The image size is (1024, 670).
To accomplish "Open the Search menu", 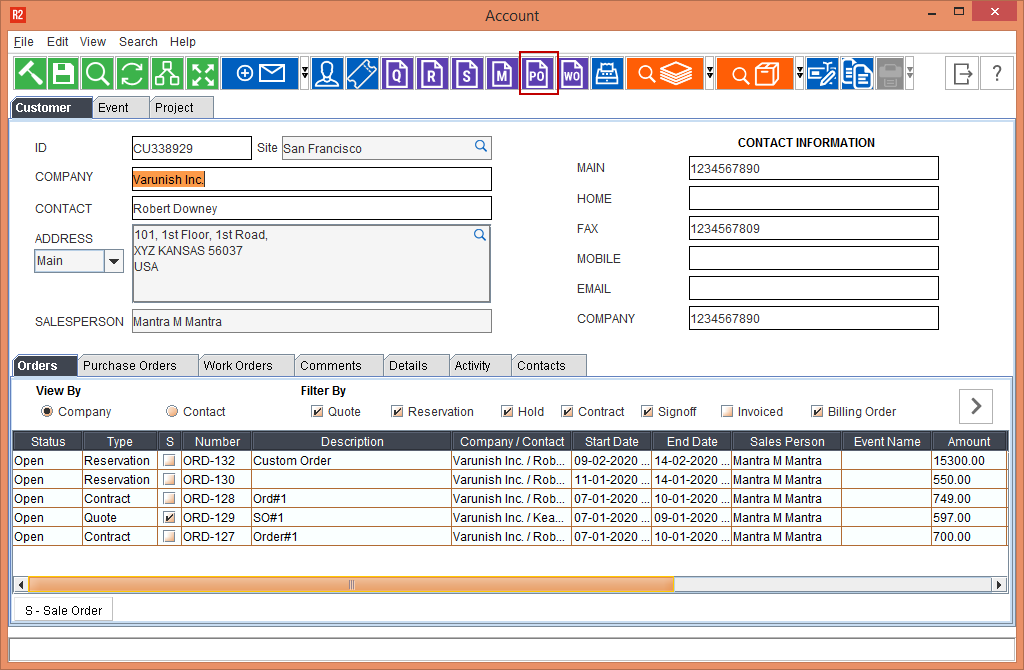I will click(138, 42).
